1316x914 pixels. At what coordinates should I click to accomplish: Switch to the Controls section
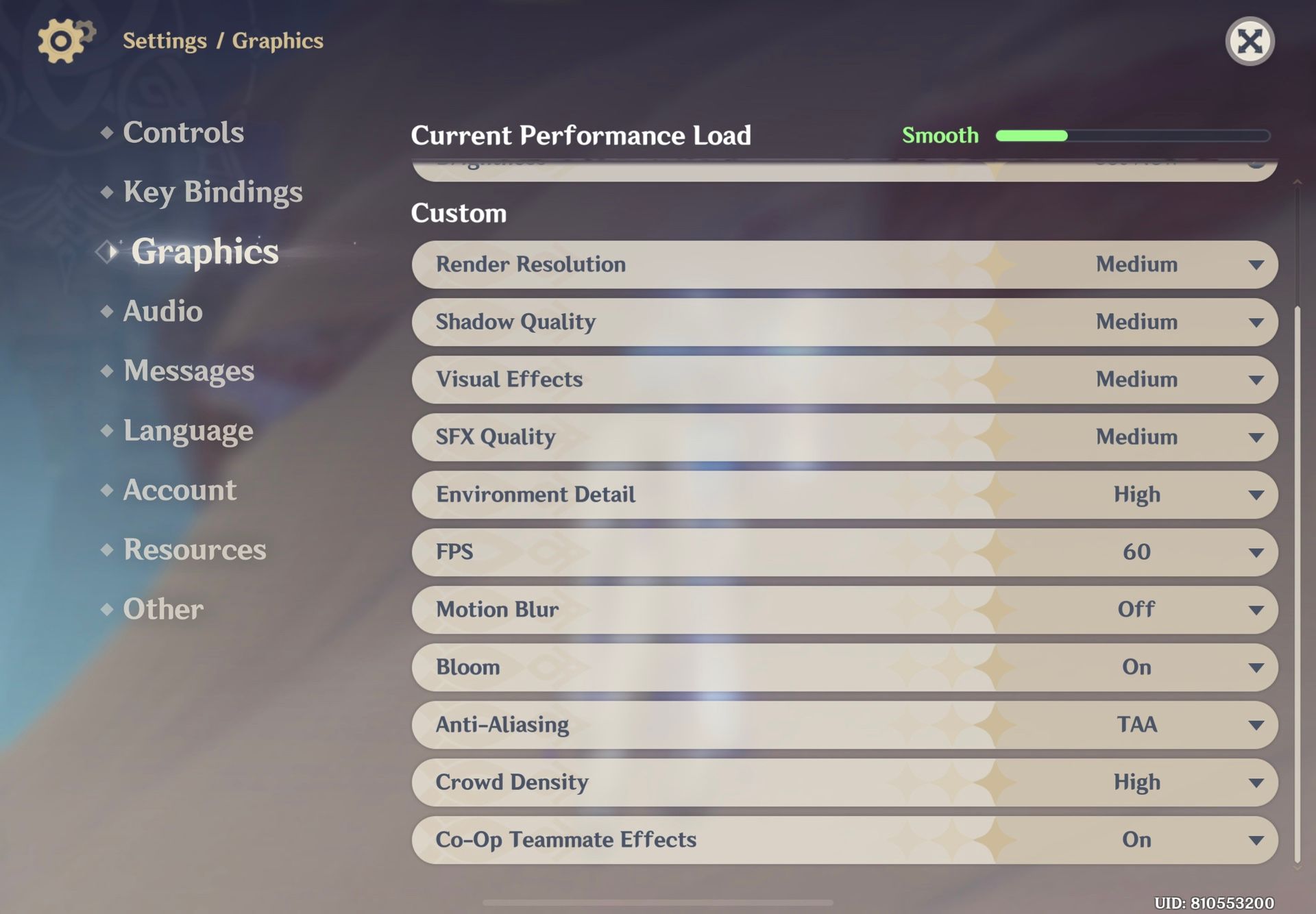[184, 132]
